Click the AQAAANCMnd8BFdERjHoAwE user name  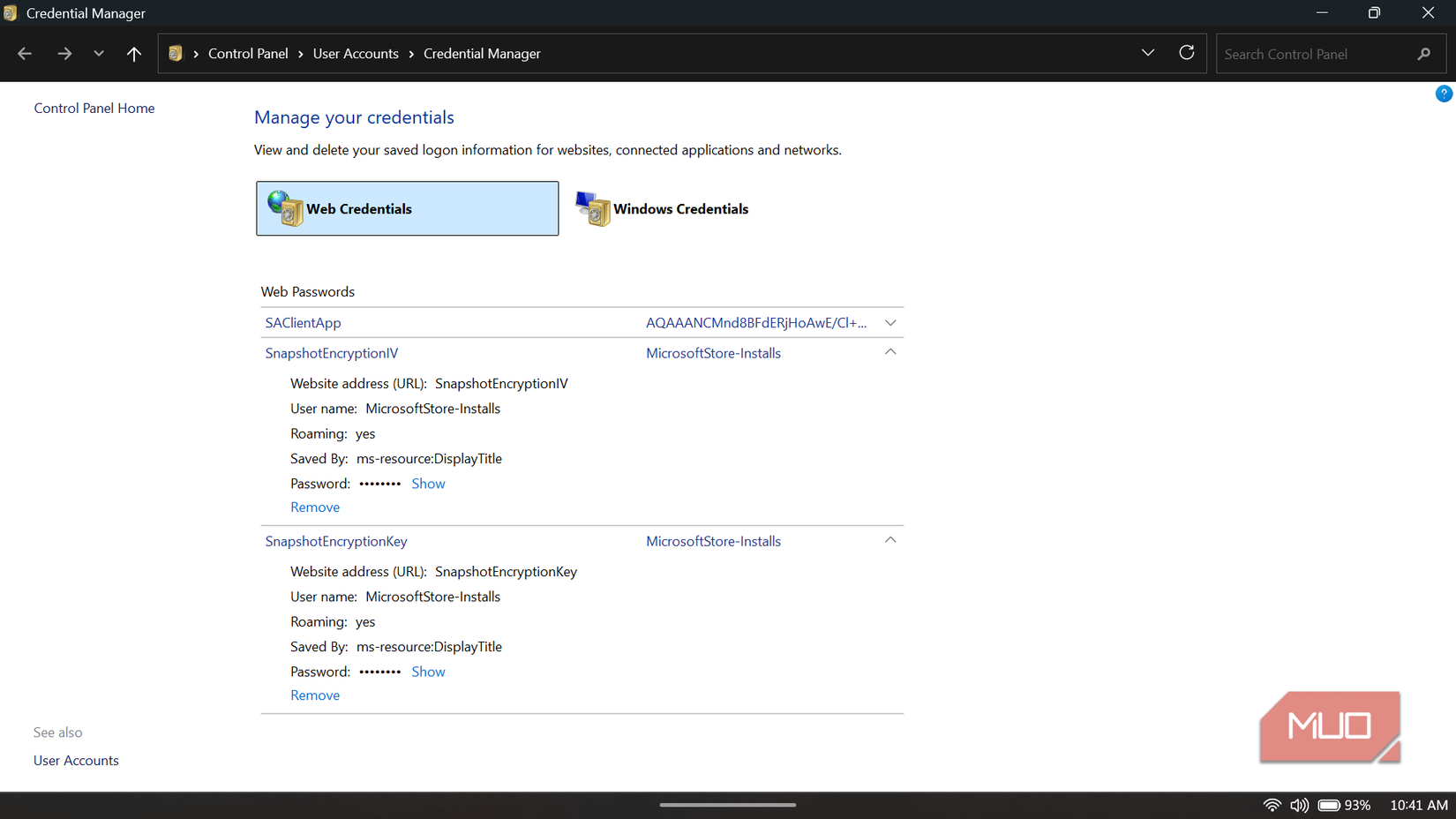click(x=756, y=323)
